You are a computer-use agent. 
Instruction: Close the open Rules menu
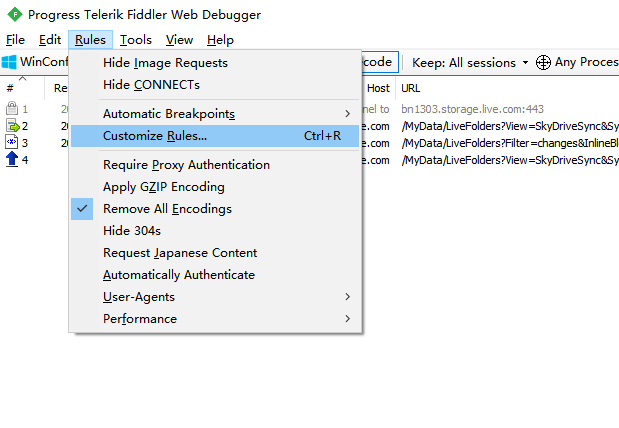pos(90,40)
